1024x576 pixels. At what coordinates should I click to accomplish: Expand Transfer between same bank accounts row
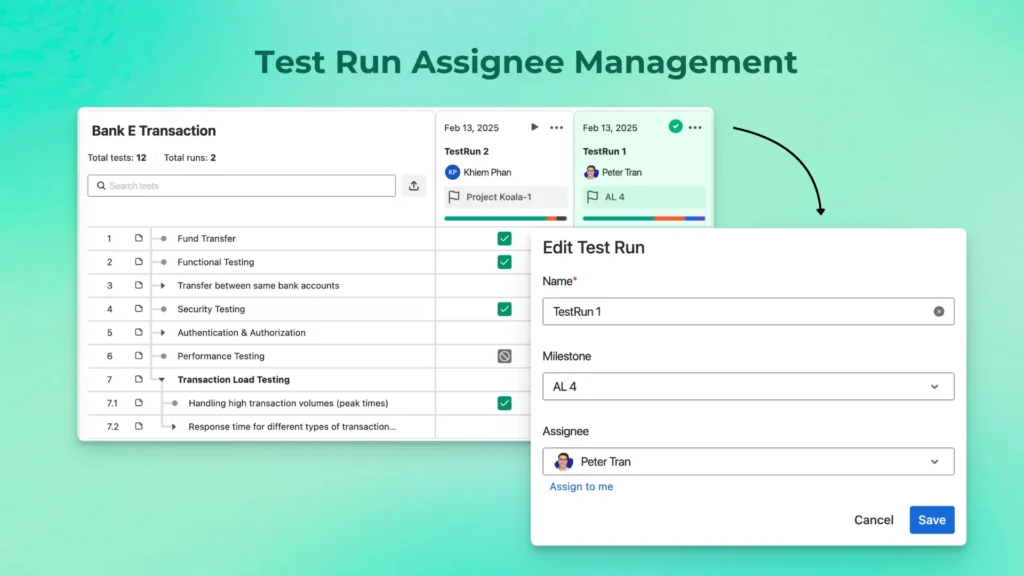[x=163, y=285]
